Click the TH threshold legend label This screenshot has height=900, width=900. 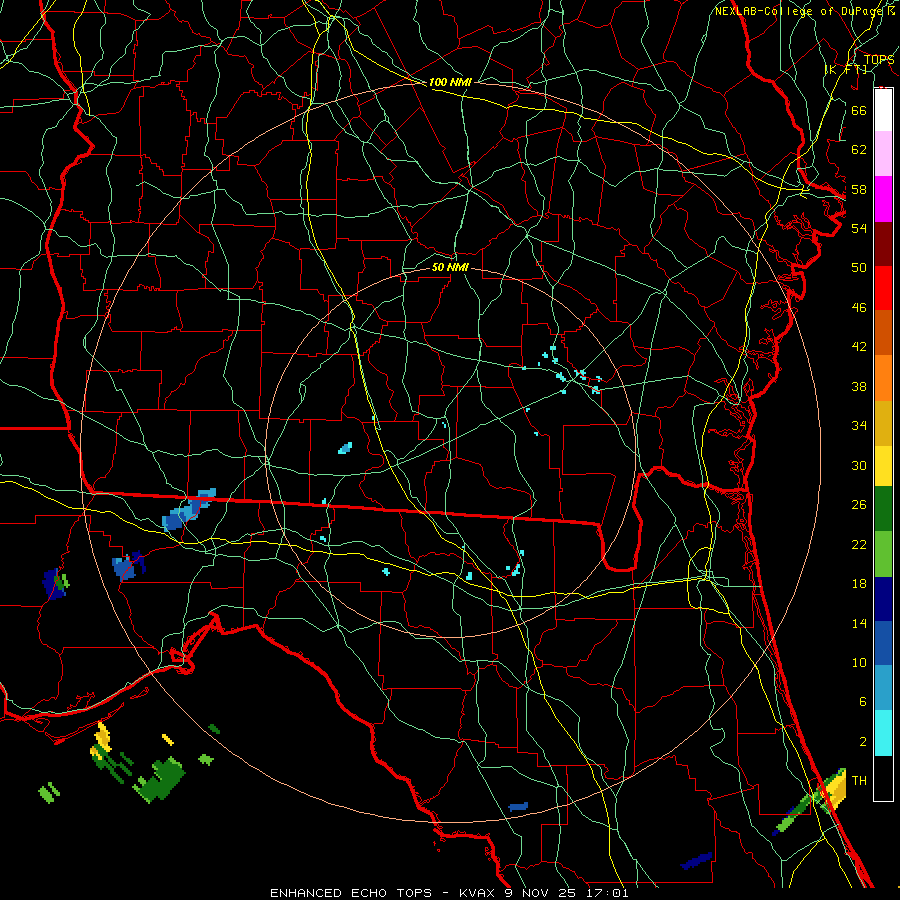tap(859, 780)
